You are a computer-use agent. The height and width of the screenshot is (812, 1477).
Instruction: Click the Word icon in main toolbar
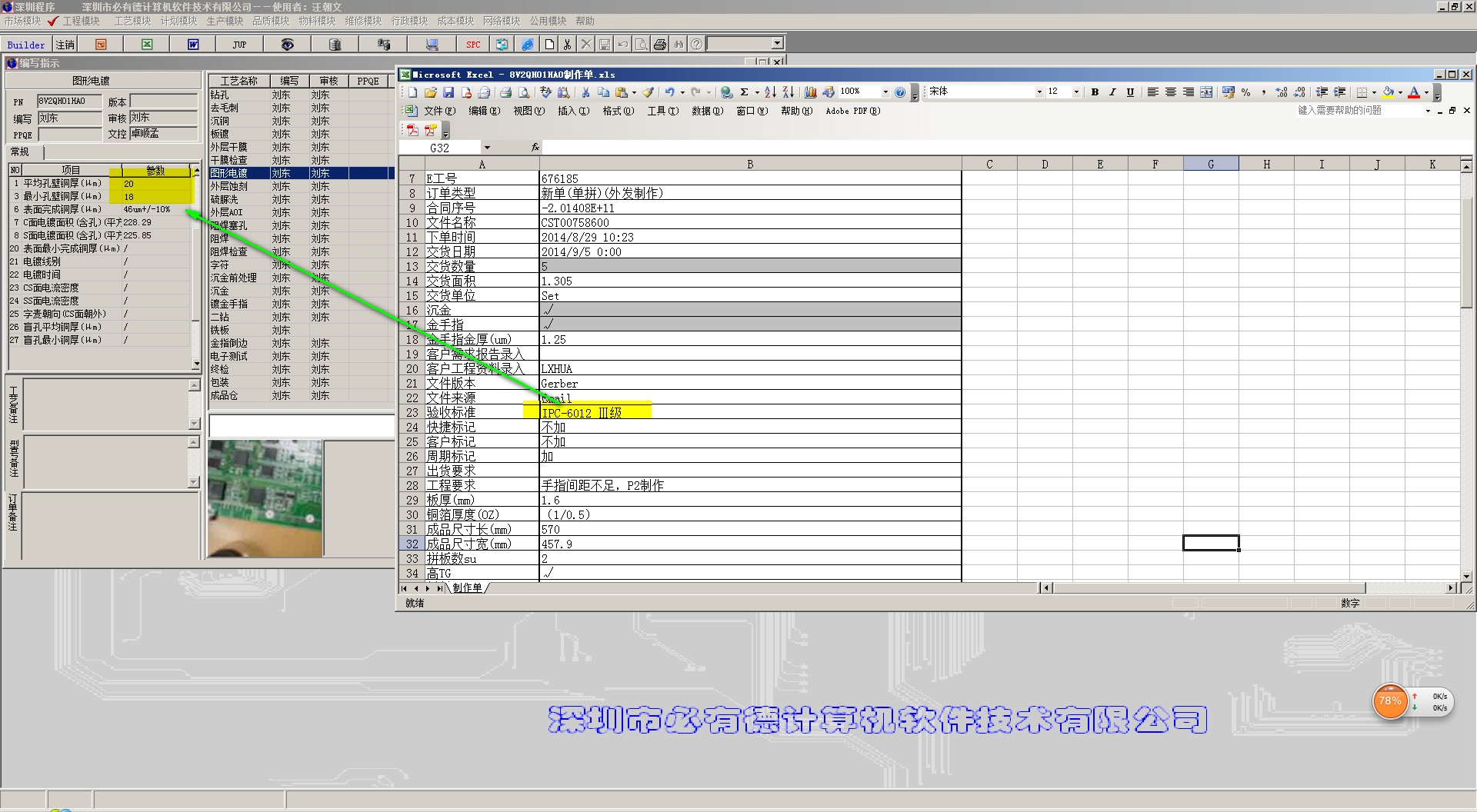point(193,45)
